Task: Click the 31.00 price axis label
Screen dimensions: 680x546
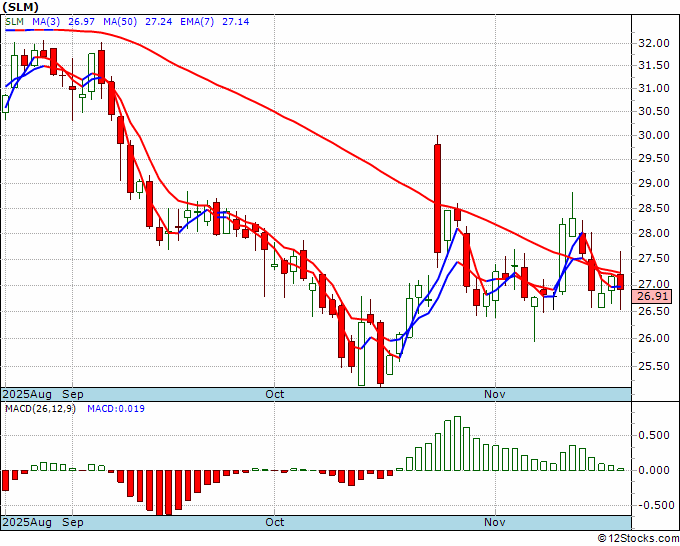Action: tap(654, 88)
